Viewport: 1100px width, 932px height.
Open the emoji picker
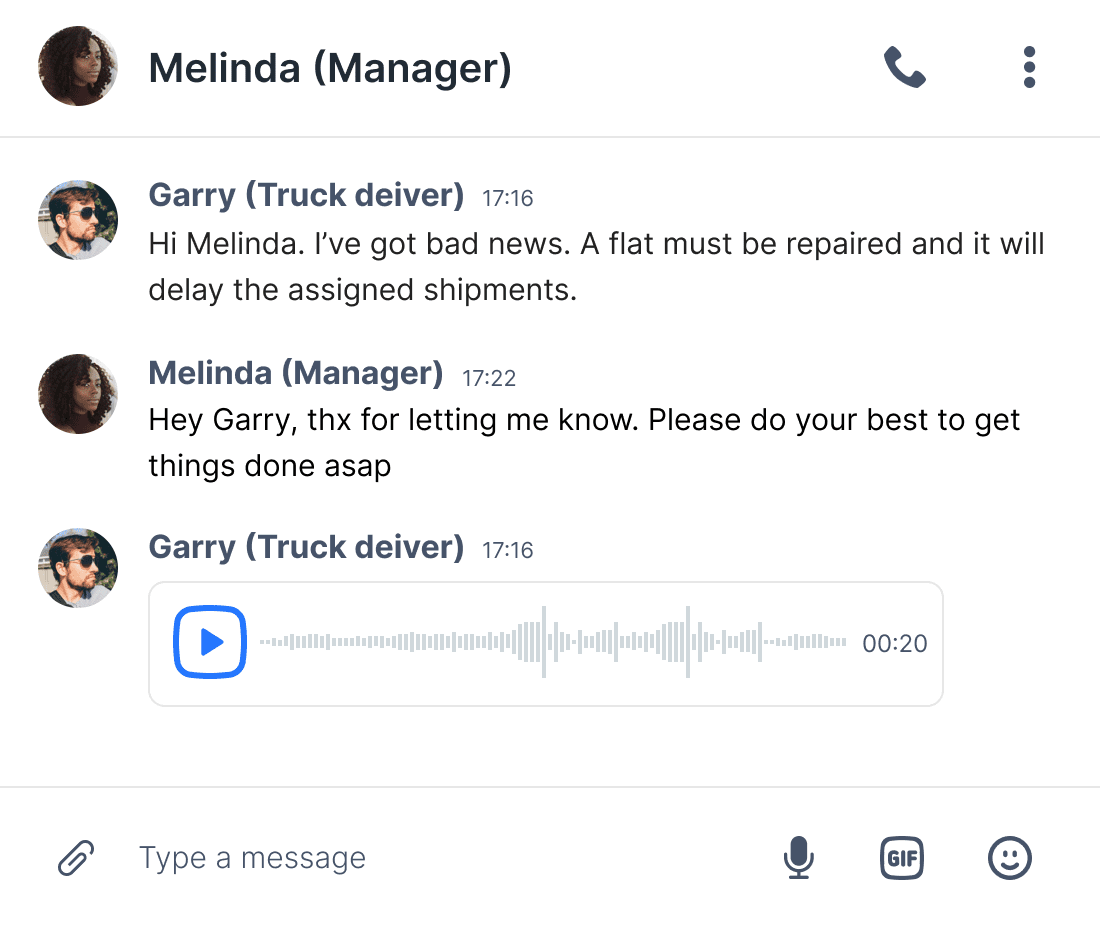pos(1009,858)
